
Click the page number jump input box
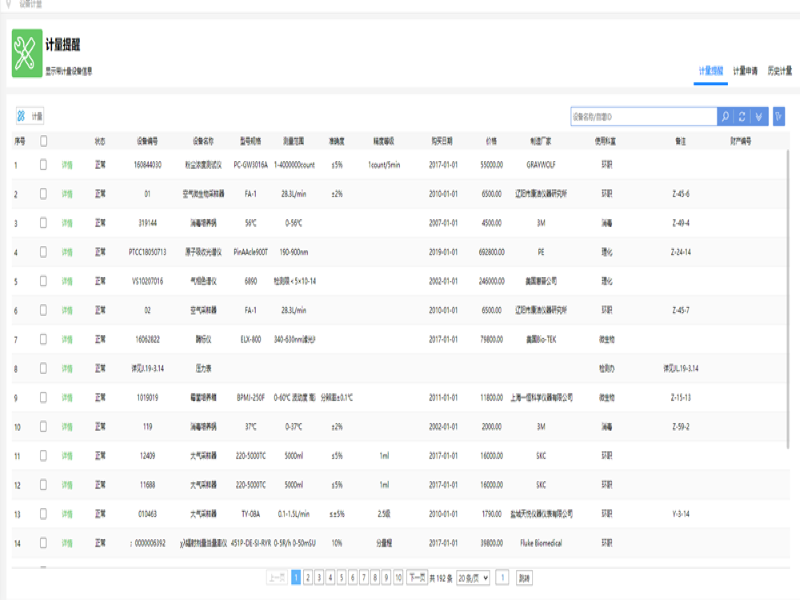pyautogui.click(x=503, y=577)
